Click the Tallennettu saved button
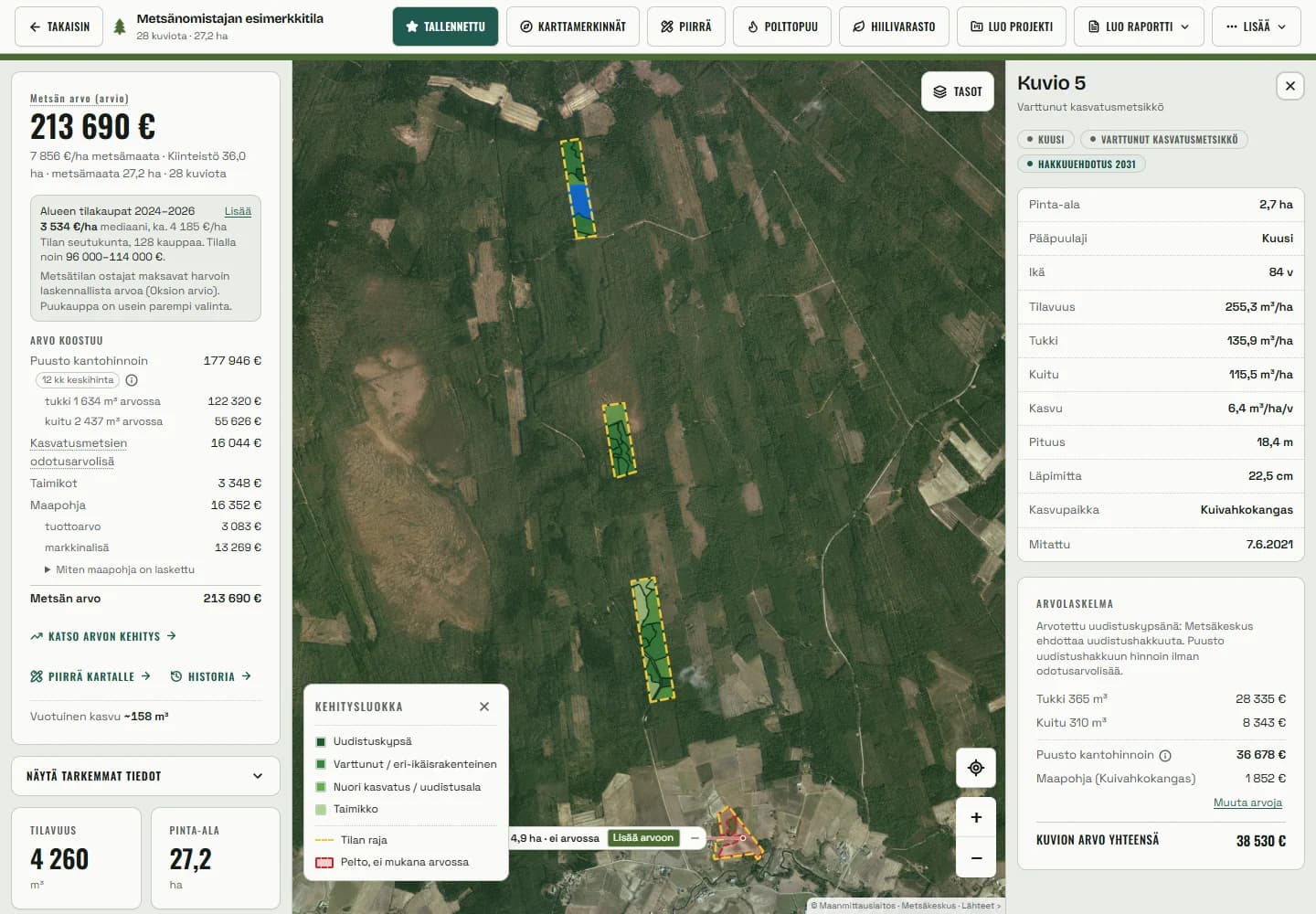Image resolution: width=1316 pixels, height=914 pixels. coord(445,27)
